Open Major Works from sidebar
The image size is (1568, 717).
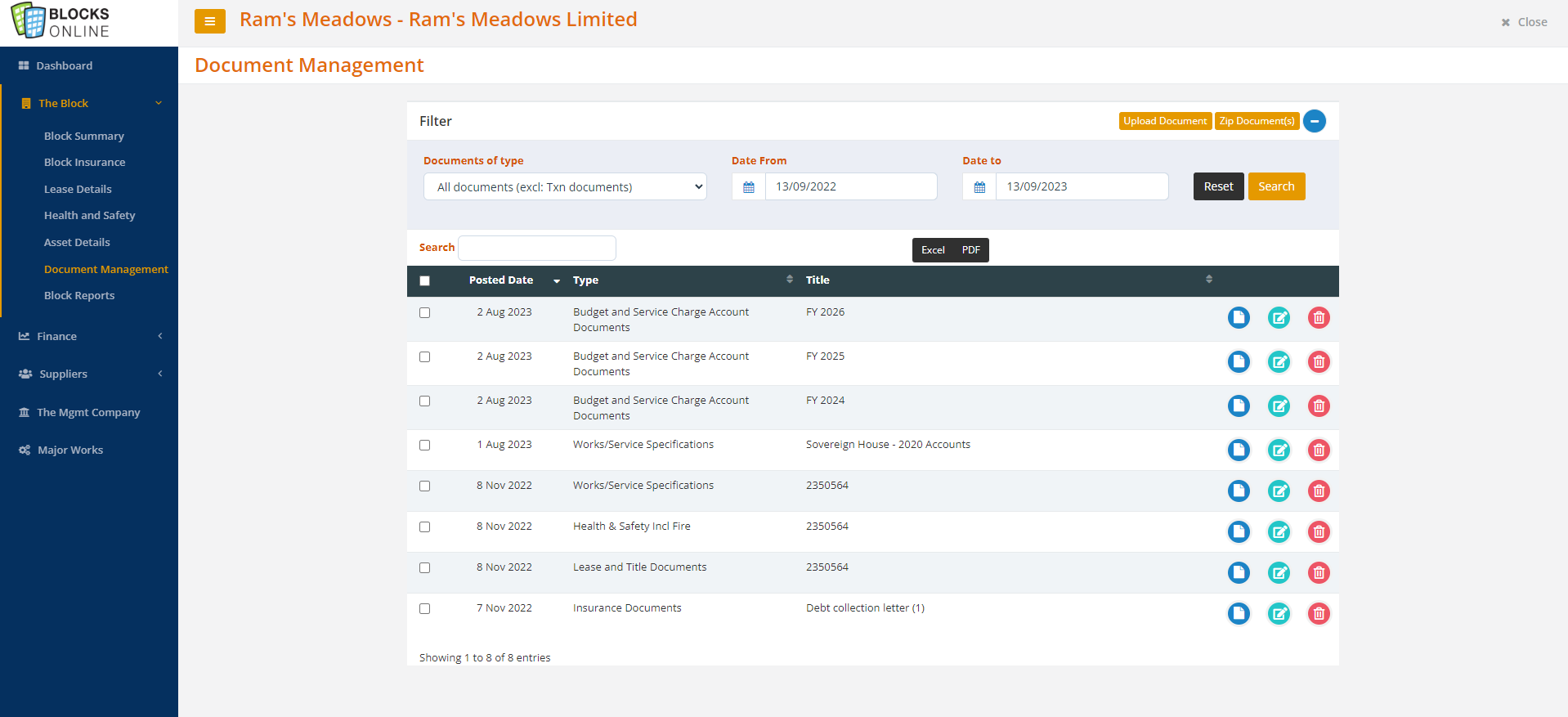coord(70,450)
